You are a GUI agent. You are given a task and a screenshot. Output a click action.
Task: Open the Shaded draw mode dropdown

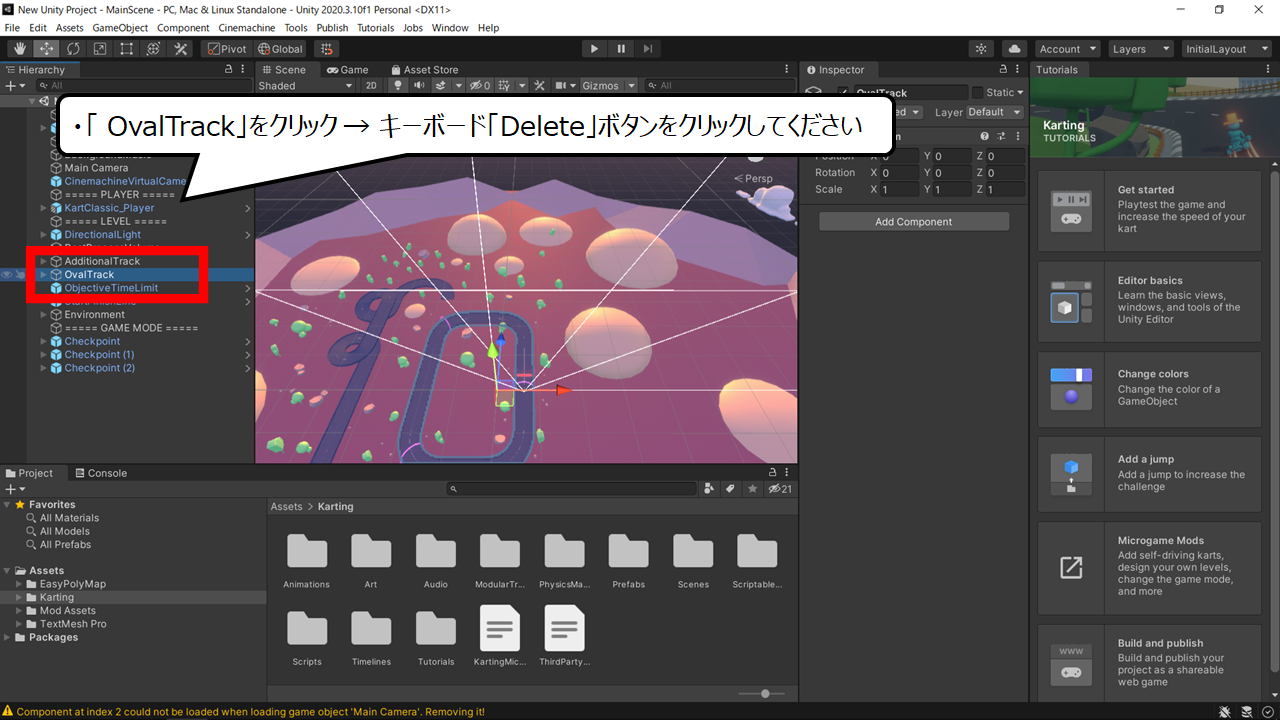click(306, 86)
